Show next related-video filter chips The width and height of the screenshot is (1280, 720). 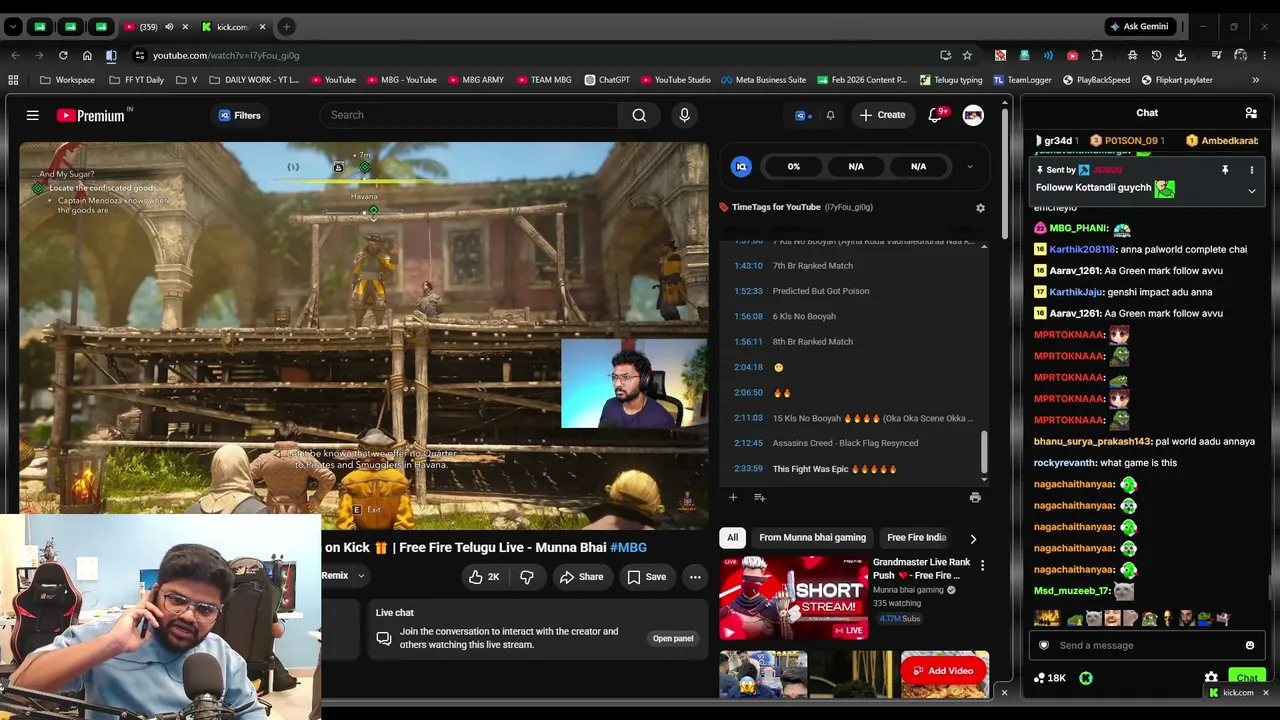[x=973, y=539]
